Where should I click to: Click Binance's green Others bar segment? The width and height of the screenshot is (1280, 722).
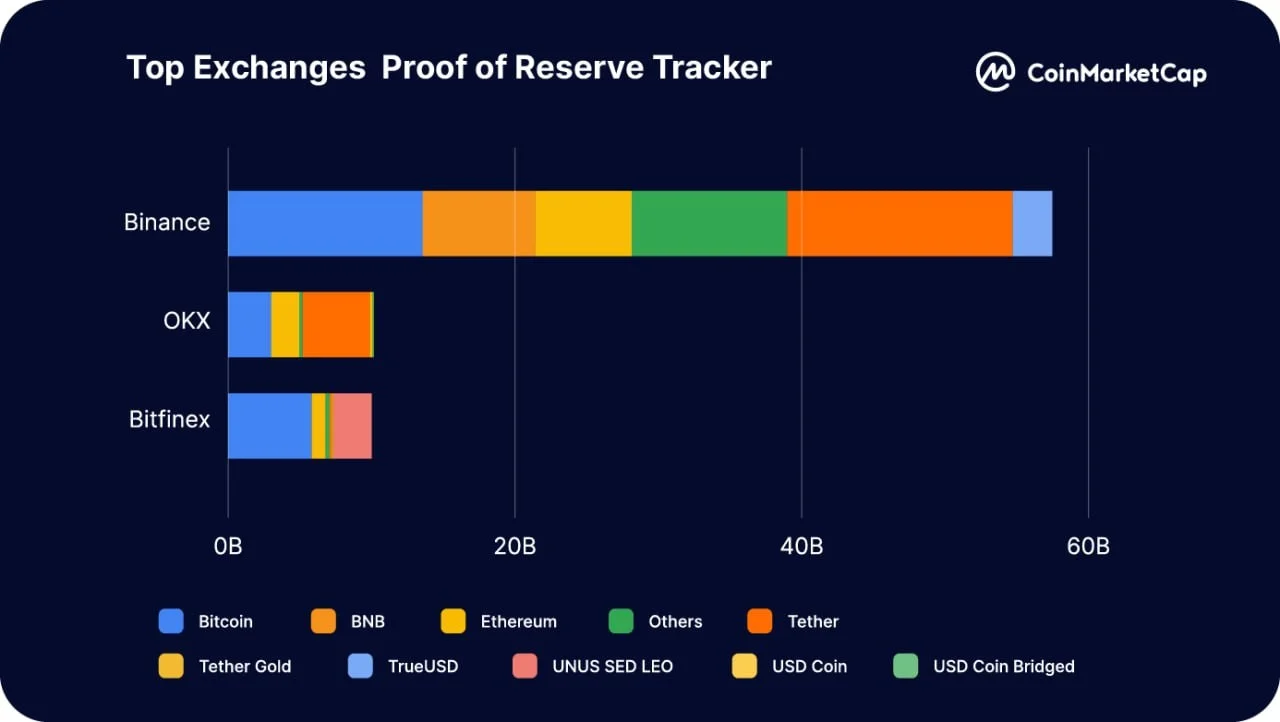tap(709, 223)
